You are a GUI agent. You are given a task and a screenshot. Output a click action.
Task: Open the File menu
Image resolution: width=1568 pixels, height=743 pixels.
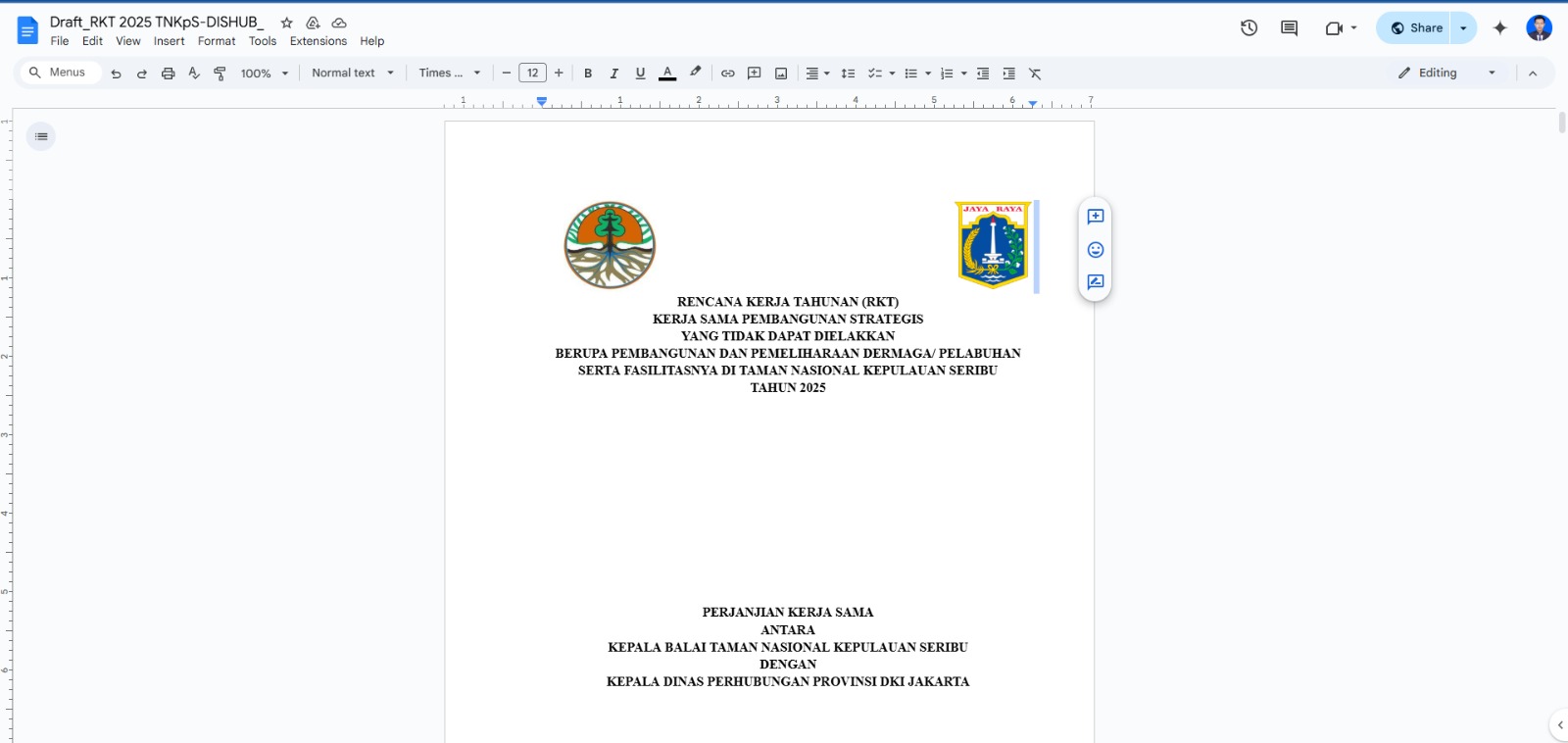click(x=60, y=41)
